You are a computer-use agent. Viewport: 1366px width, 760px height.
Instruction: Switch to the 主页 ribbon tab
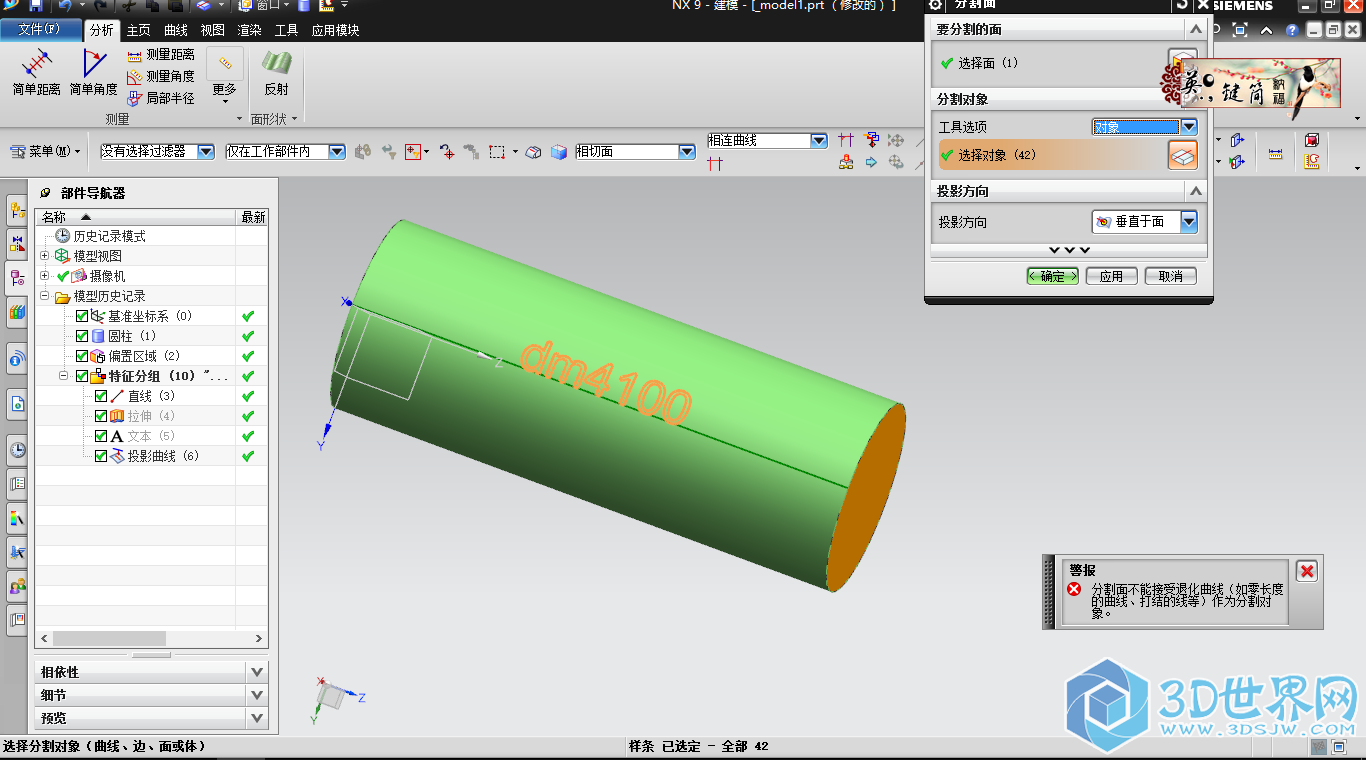pos(139,30)
